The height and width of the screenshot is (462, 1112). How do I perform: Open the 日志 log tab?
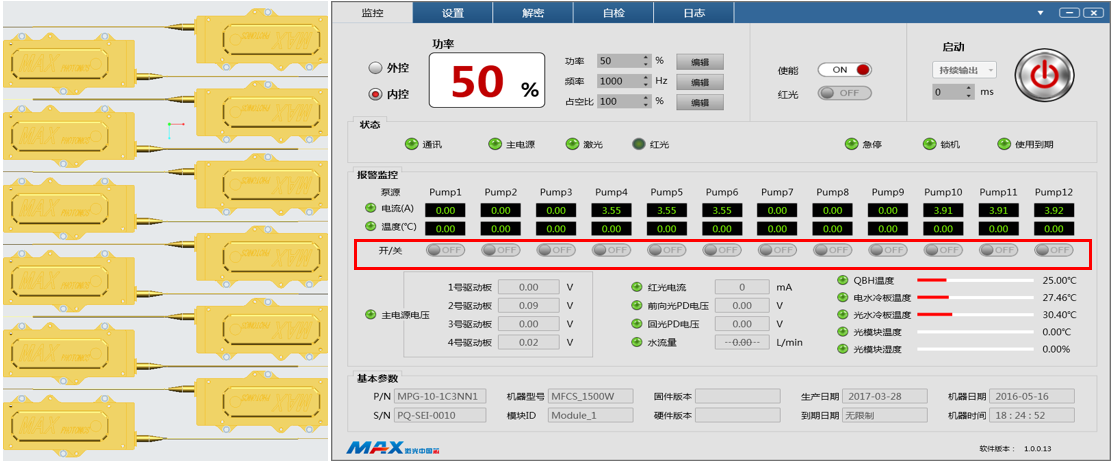[x=693, y=13]
